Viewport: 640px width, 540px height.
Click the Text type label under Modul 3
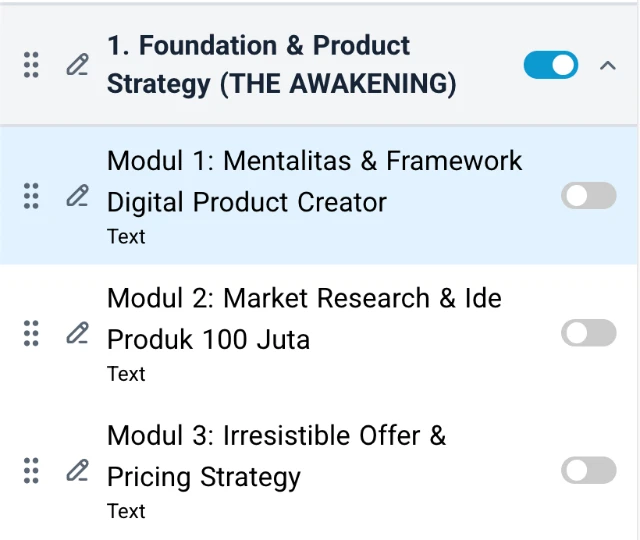[x=126, y=511]
